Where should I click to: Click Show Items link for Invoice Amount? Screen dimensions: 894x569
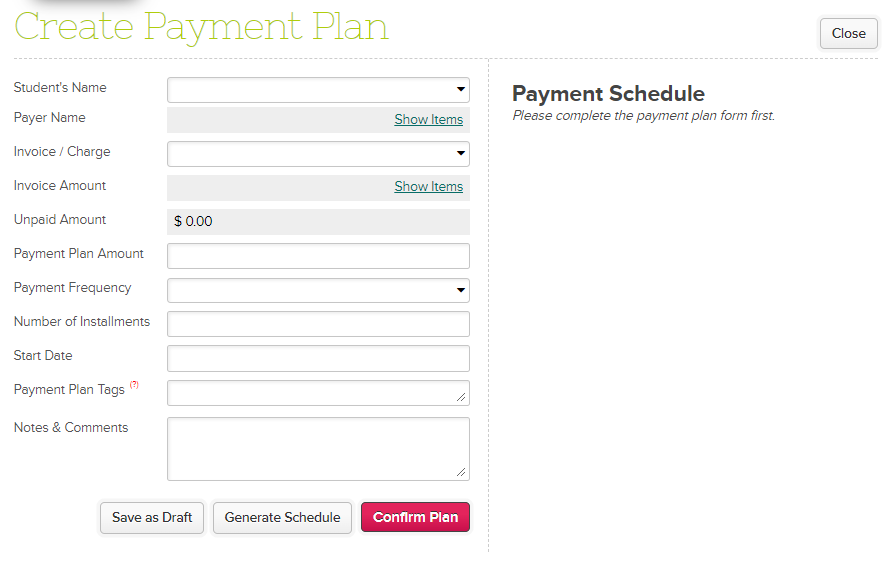[428, 187]
